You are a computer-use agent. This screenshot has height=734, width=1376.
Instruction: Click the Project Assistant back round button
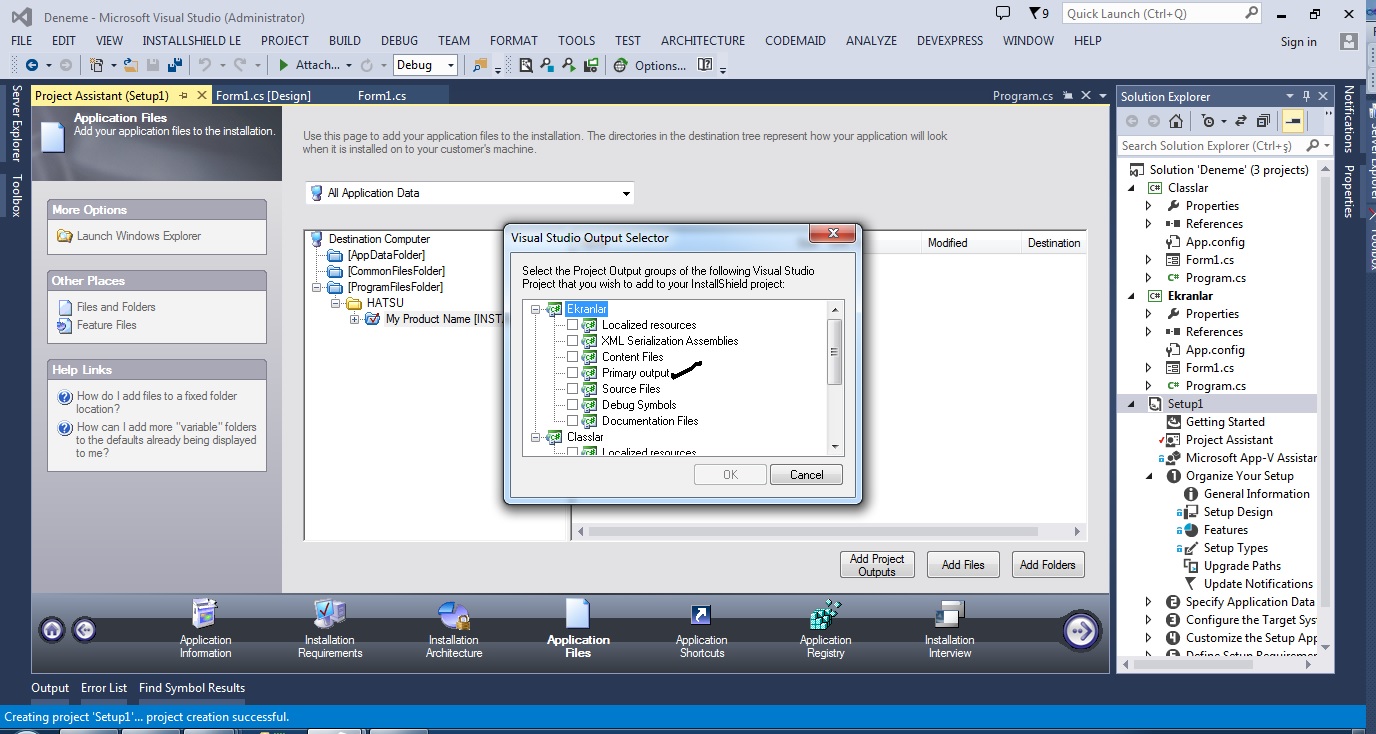point(84,629)
